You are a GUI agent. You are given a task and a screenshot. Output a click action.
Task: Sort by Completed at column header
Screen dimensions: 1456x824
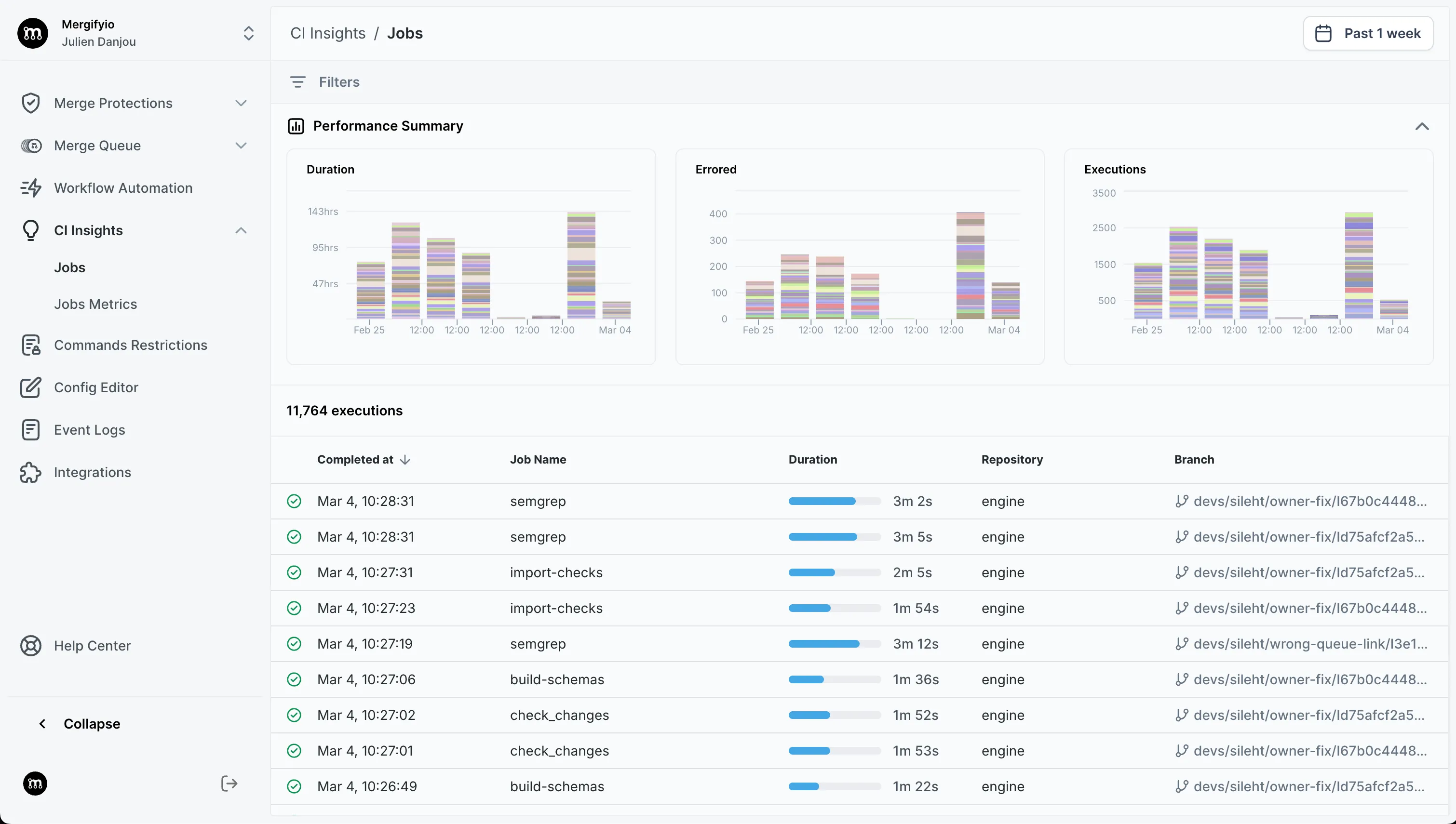(x=355, y=460)
